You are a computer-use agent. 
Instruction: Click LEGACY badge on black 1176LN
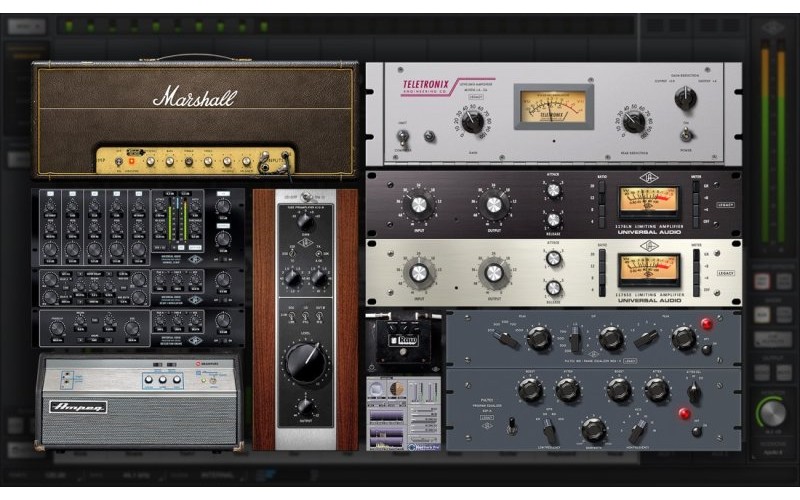coord(725,205)
